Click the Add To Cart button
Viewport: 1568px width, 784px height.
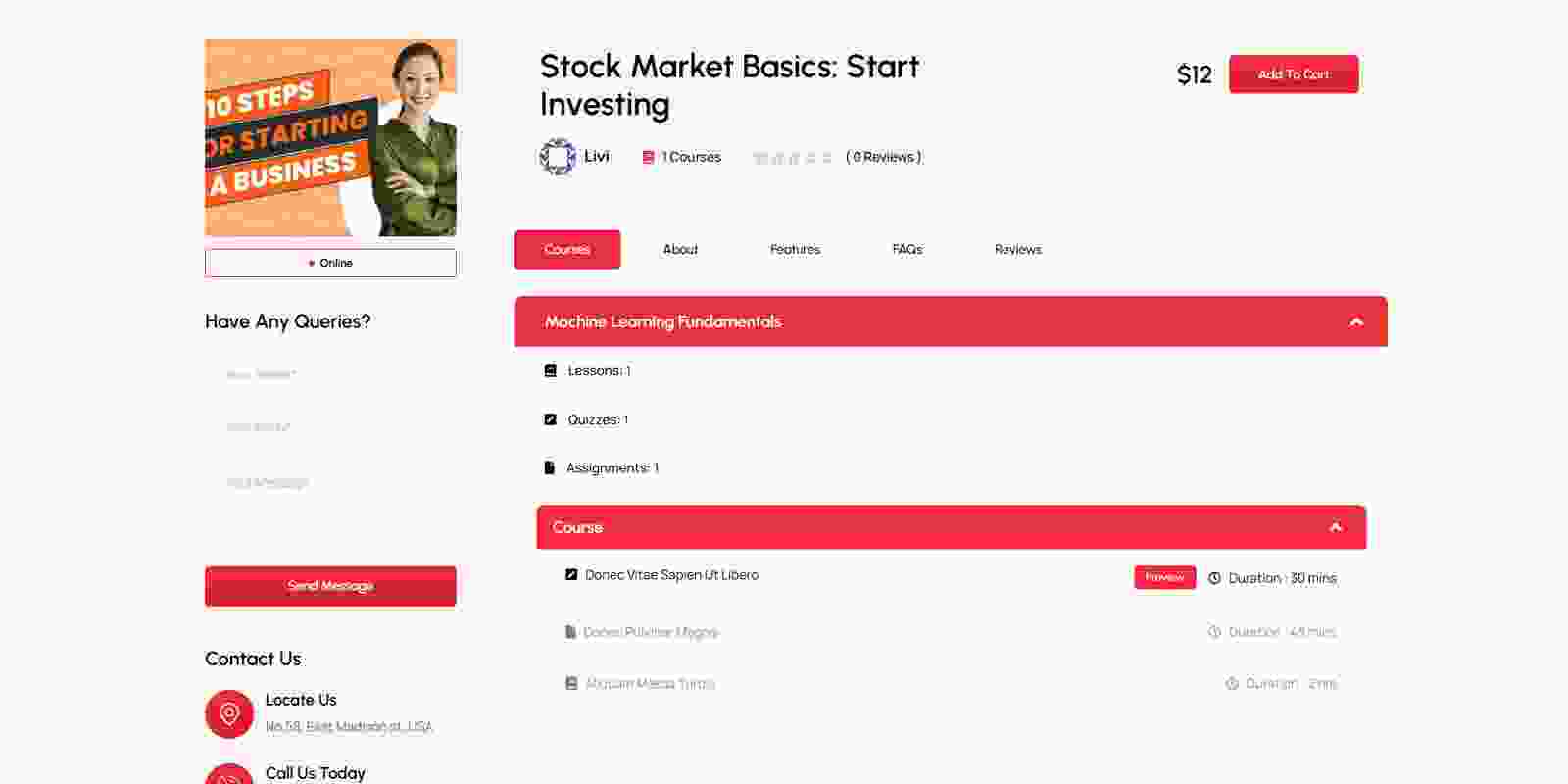[1294, 74]
